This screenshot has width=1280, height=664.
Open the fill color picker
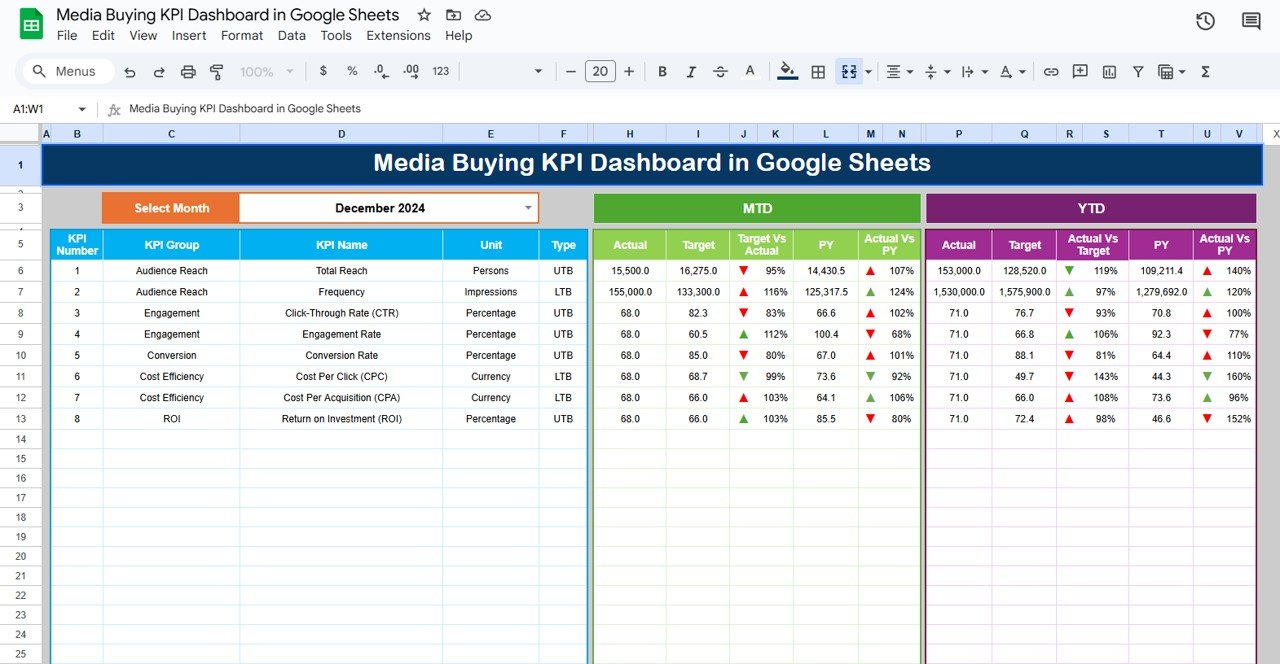[x=788, y=71]
